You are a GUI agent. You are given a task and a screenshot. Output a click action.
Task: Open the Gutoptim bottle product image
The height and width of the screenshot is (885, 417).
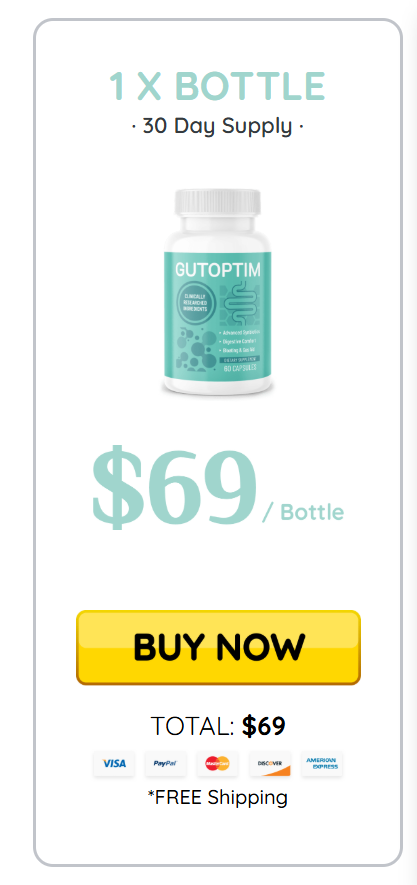[218, 292]
